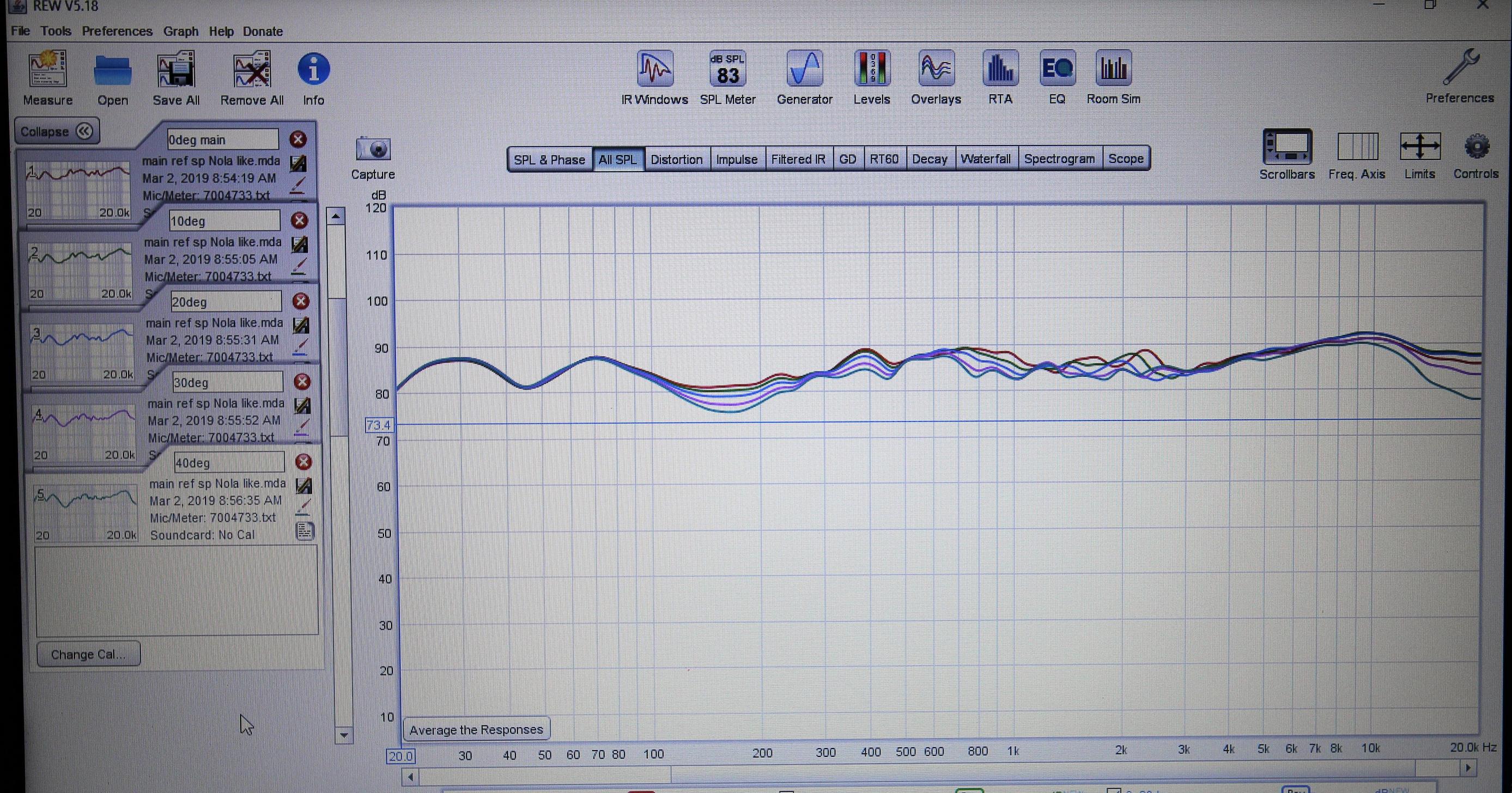Change trace colour of 30deg measurement
1512x793 pixels.
302,427
